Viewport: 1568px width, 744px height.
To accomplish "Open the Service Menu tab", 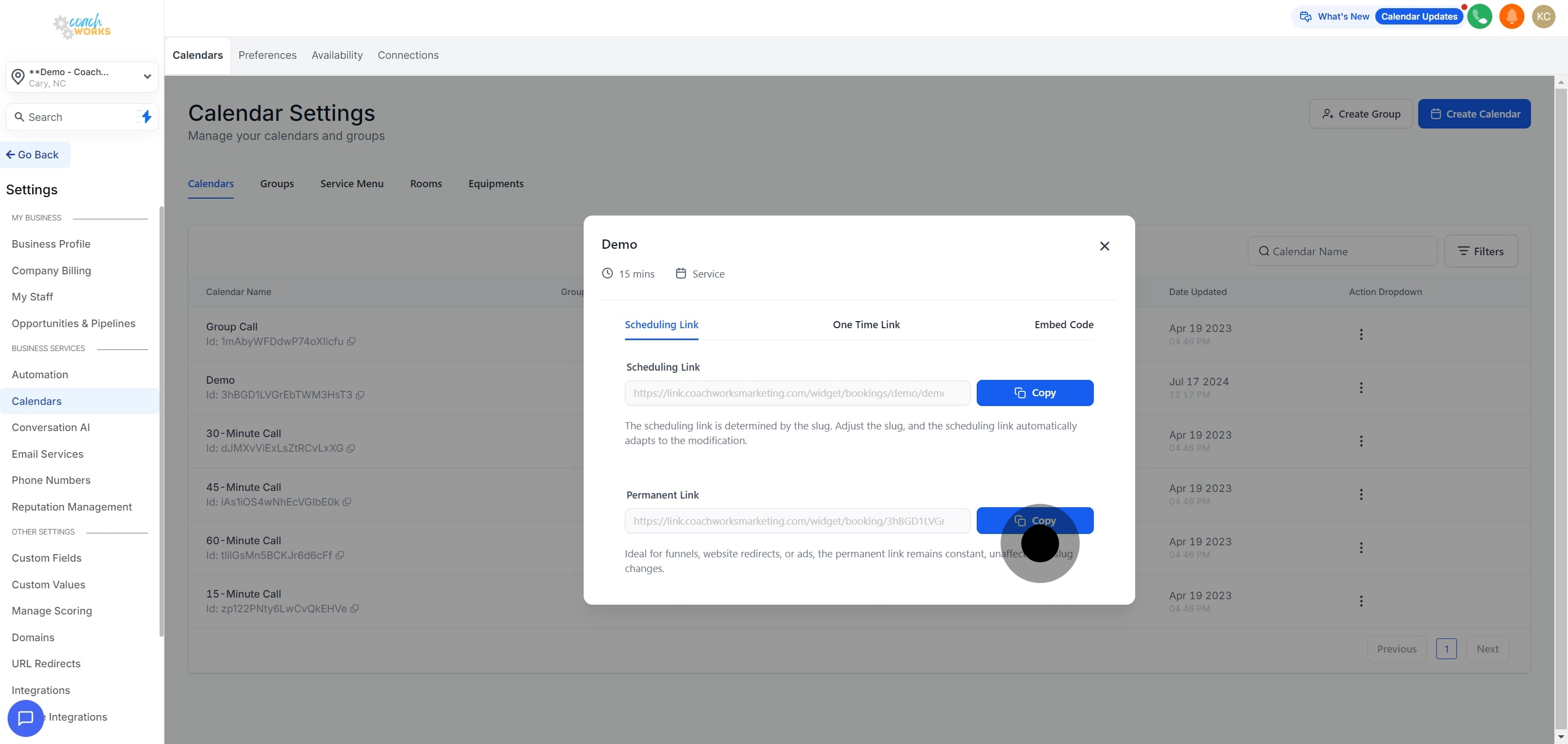I will click(x=351, y=184).
